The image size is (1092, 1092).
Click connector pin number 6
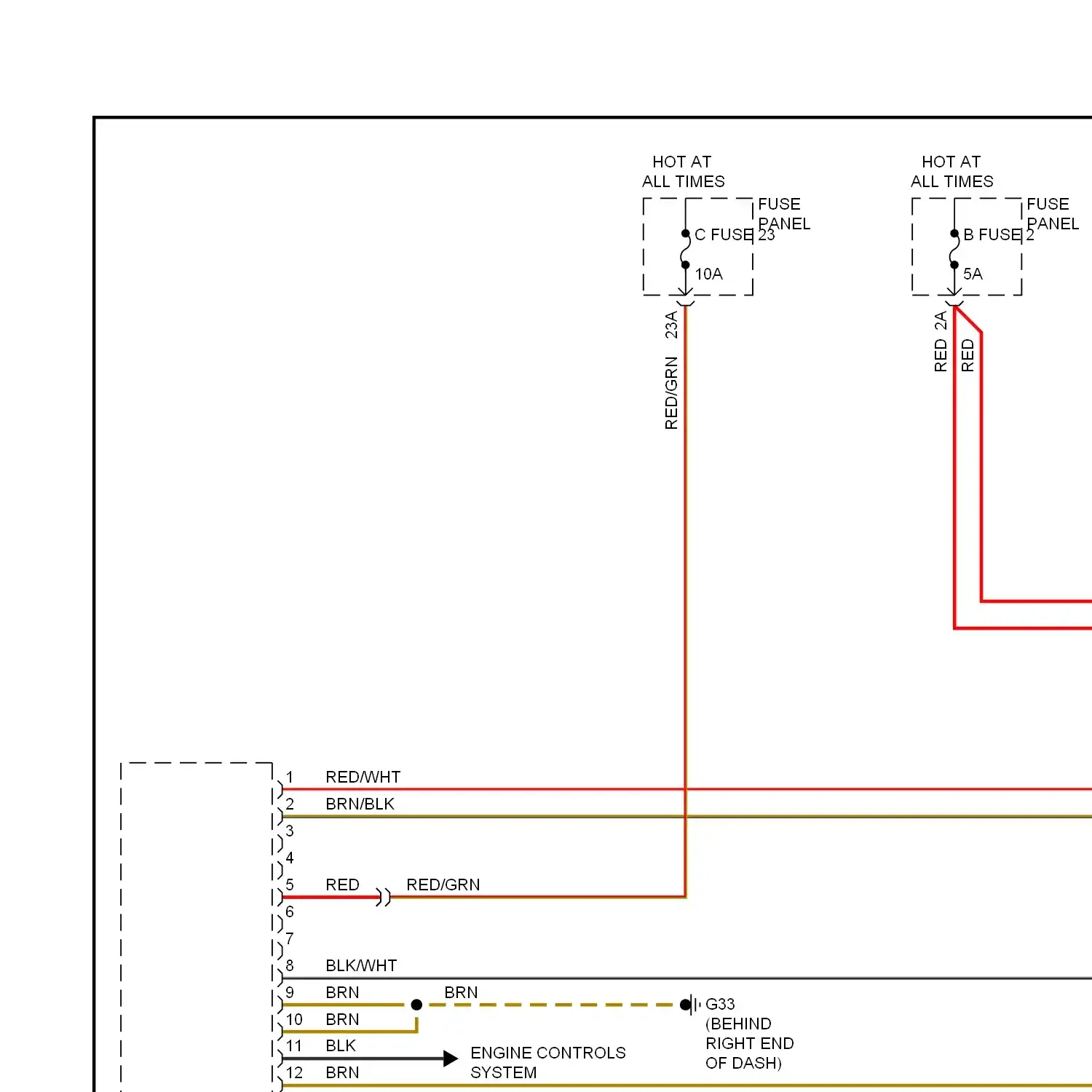290,911
